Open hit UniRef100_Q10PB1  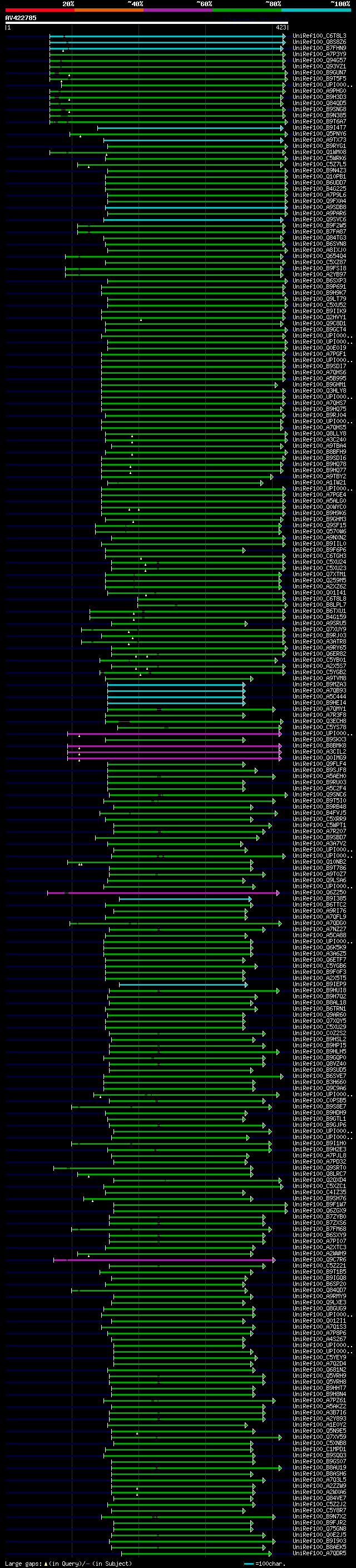coord(319,177)
